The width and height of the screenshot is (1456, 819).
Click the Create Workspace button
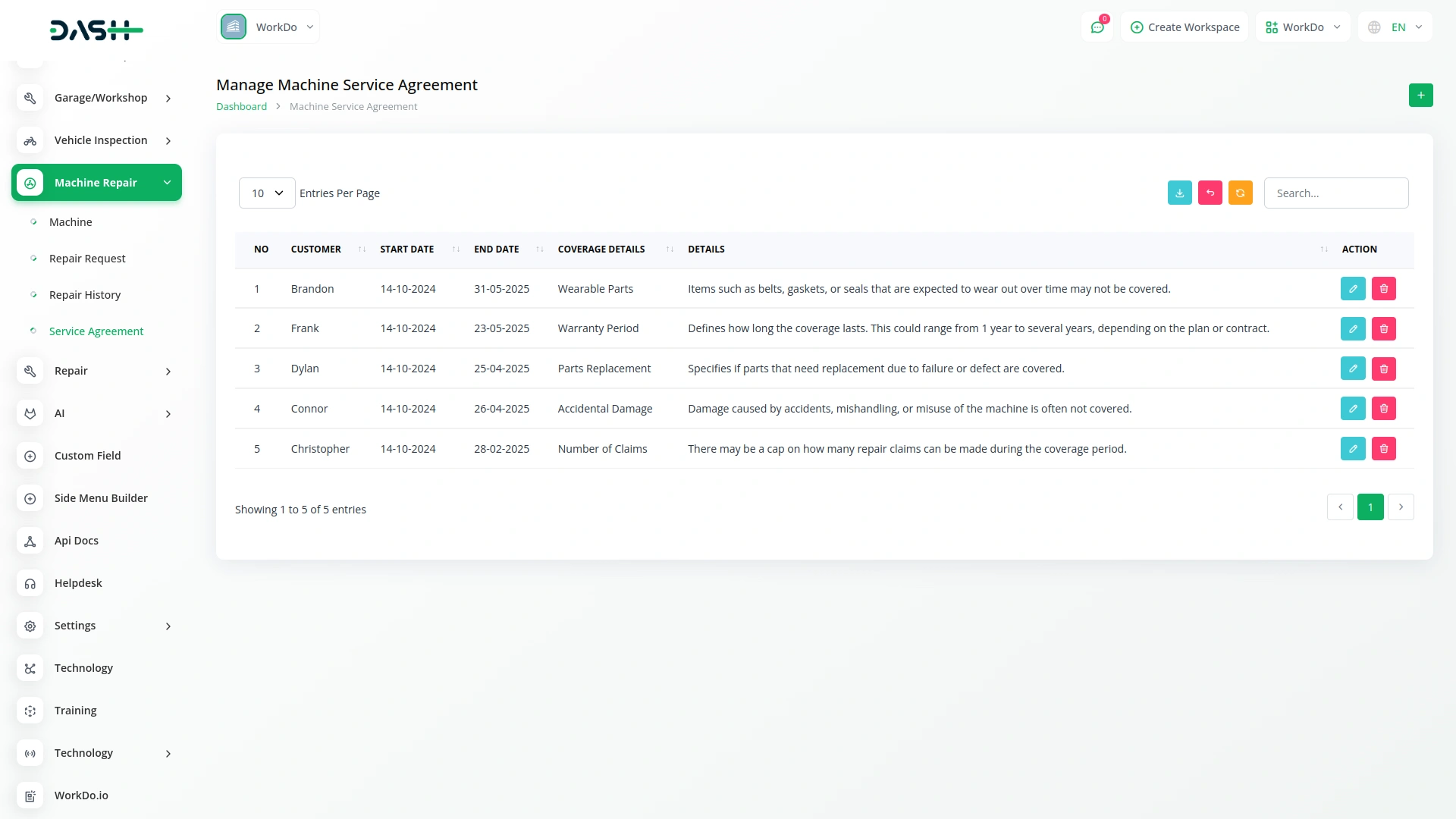[1185, 27]
